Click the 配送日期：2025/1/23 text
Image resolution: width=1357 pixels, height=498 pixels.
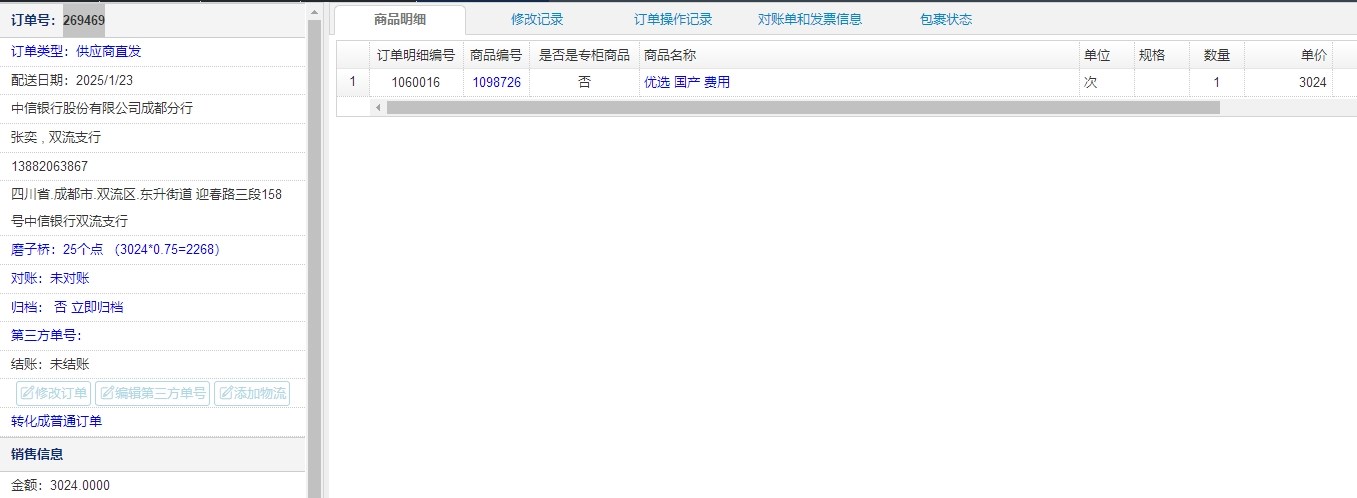[72, 80]
